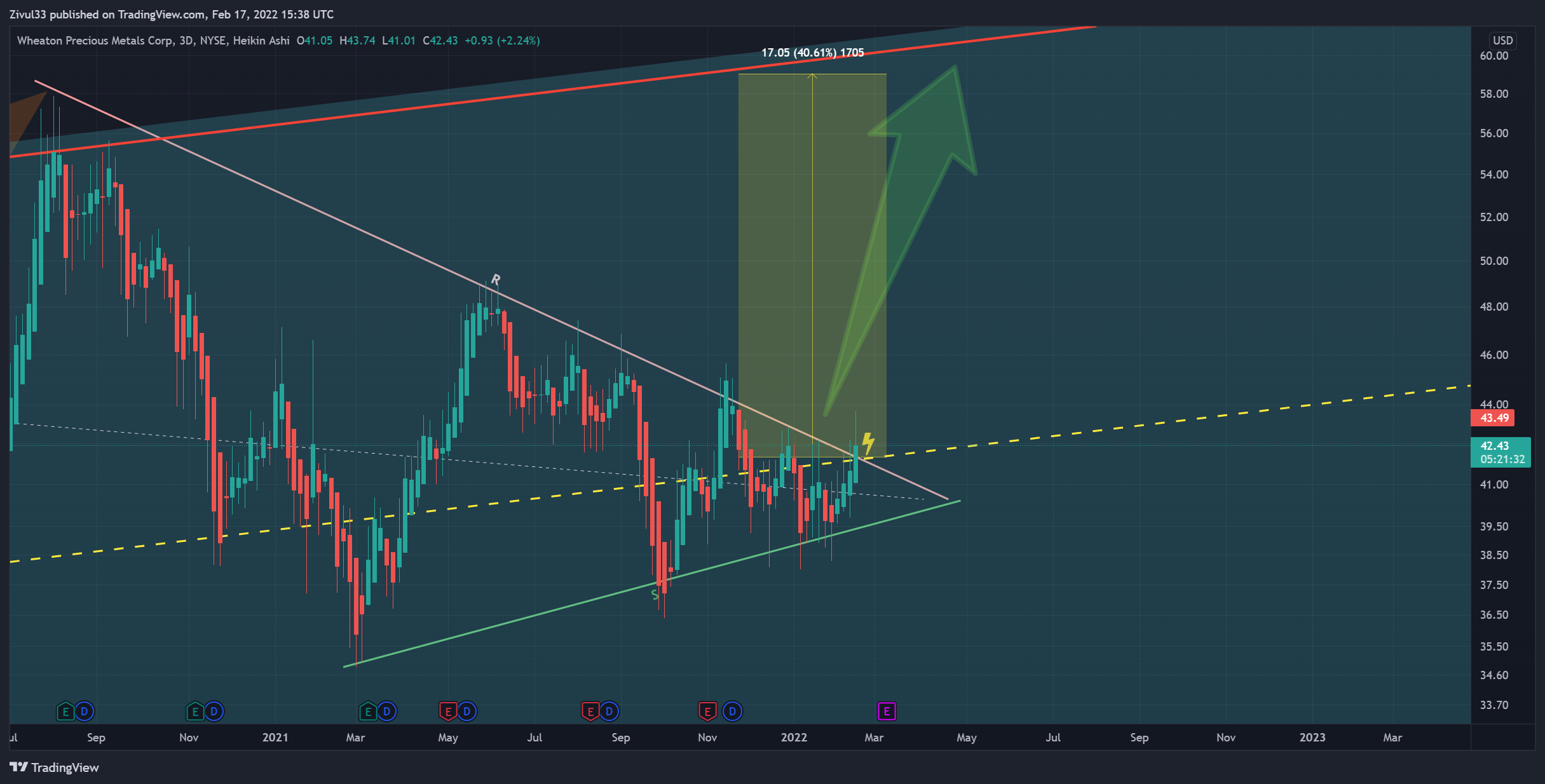Click the 60.00 price axis label

[1494, 56]
